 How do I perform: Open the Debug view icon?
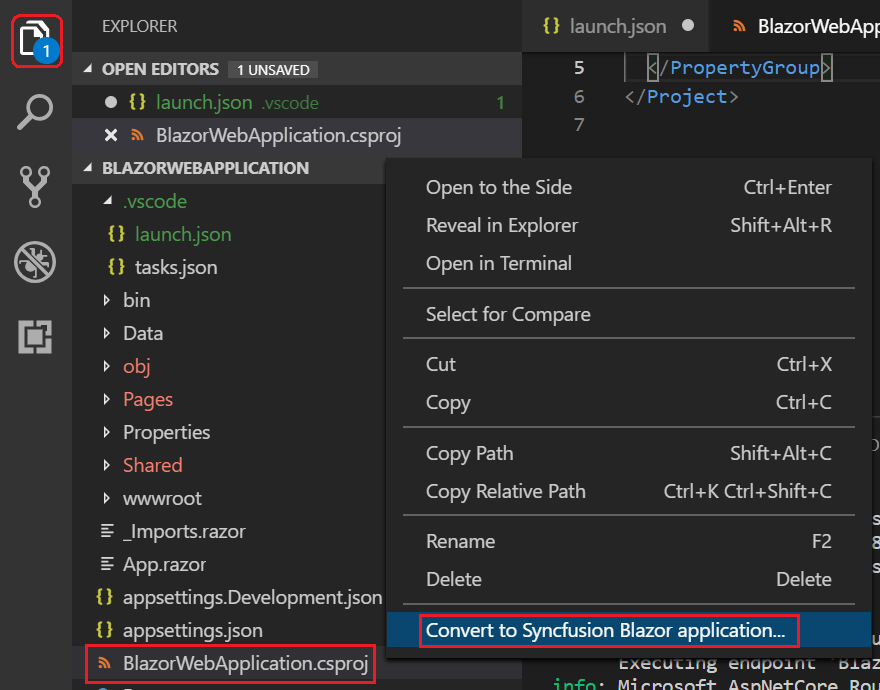point(36,263)
